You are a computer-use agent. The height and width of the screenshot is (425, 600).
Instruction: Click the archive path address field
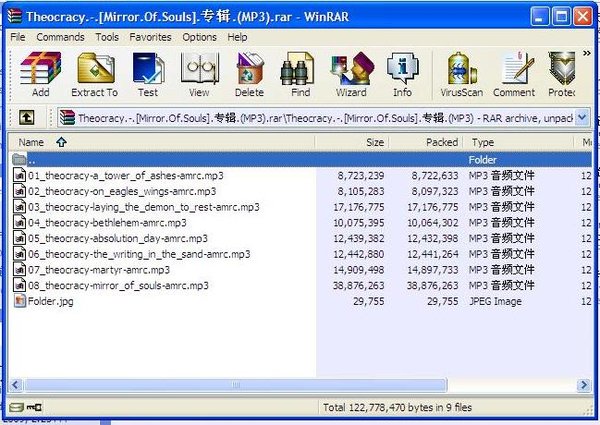point(324,117)
